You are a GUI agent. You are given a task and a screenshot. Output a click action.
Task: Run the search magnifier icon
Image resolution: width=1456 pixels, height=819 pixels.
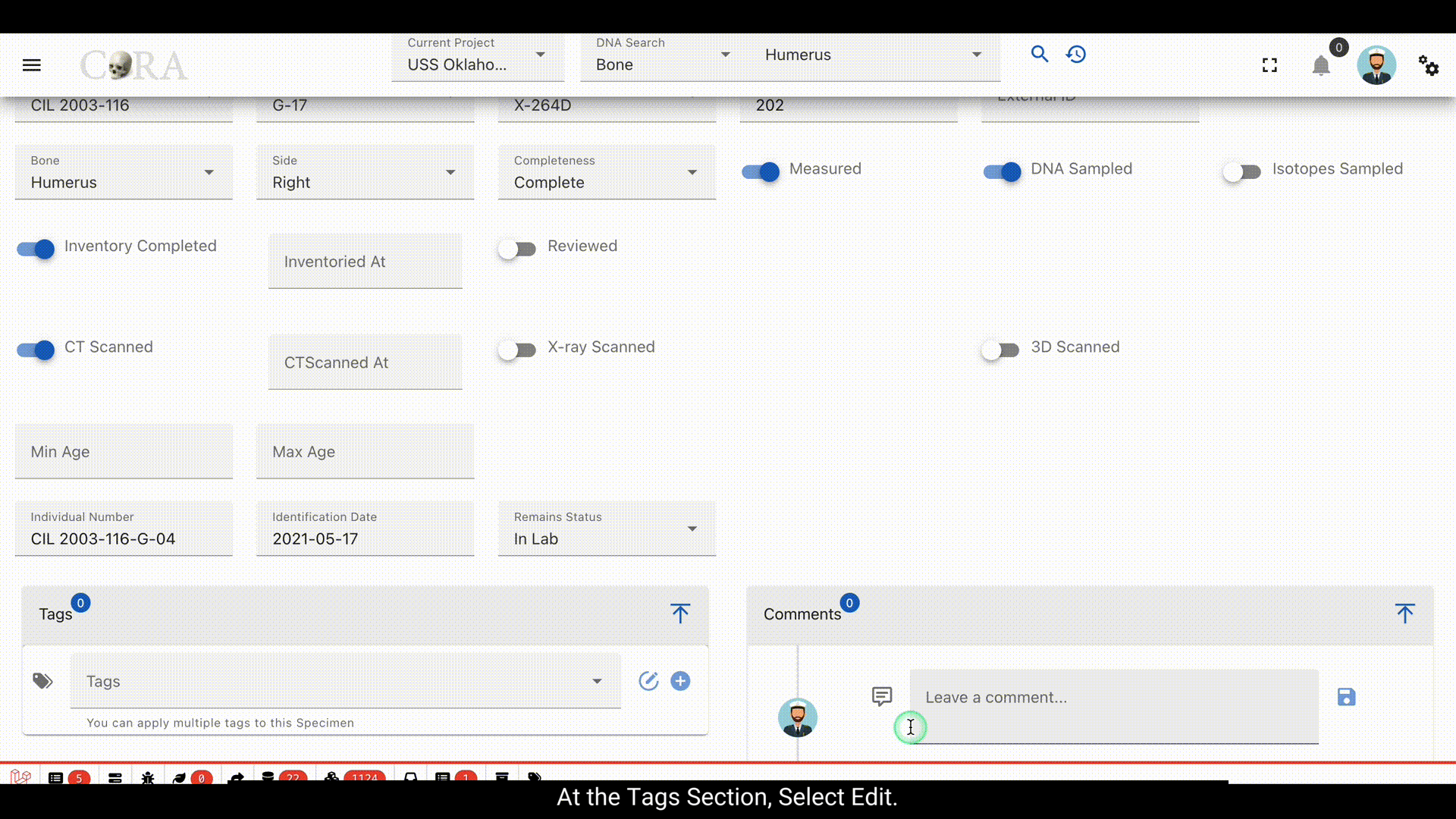(1039, 54)
